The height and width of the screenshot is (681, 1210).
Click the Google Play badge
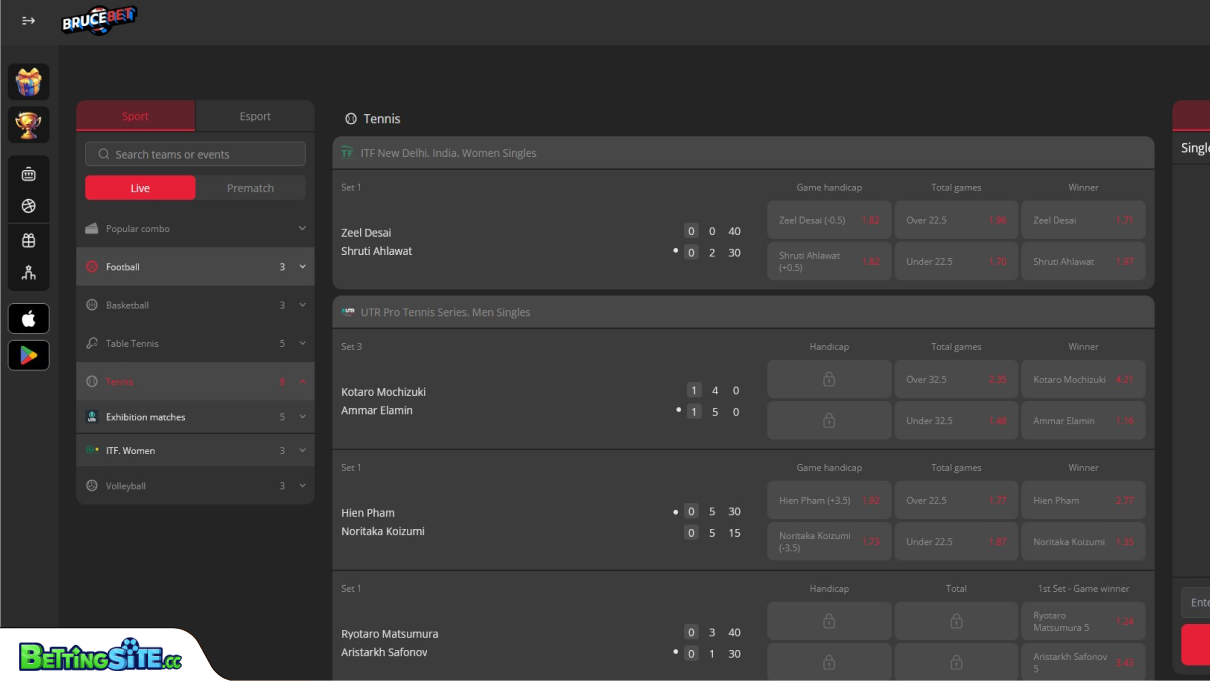[x=28, y=354]
